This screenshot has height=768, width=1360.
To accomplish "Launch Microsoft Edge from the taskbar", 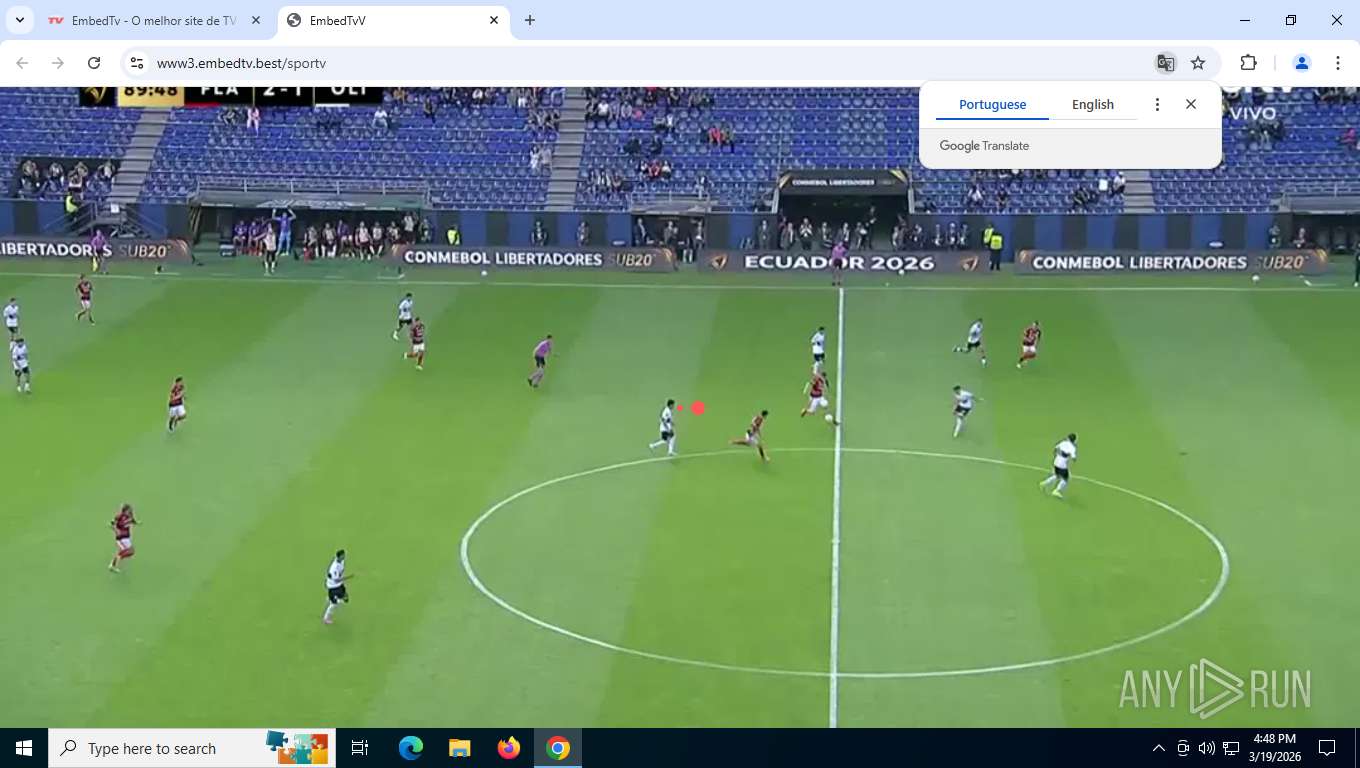I will pos(410,748).
